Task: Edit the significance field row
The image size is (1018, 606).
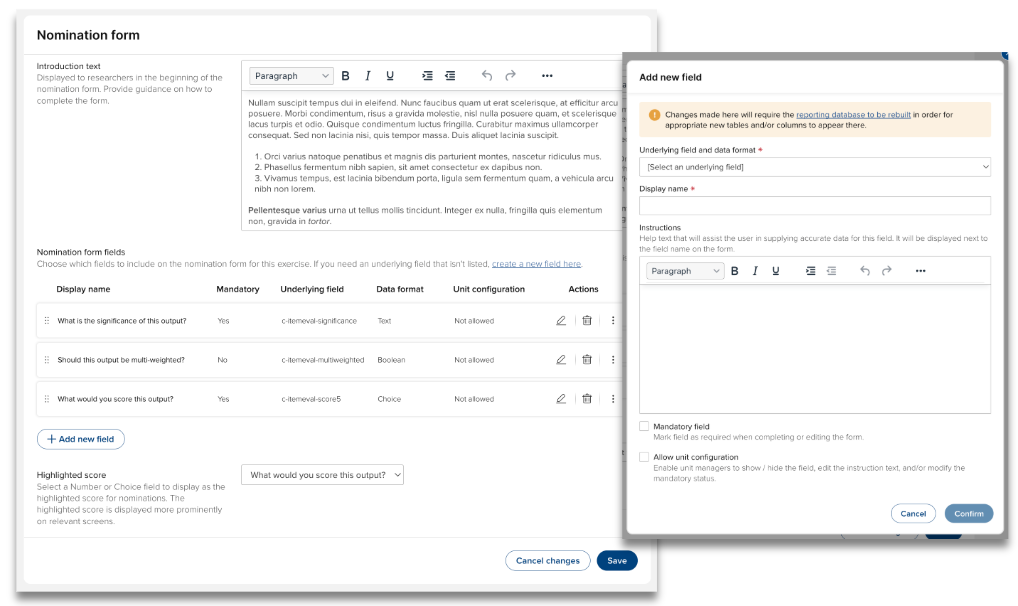Action: 561,321
